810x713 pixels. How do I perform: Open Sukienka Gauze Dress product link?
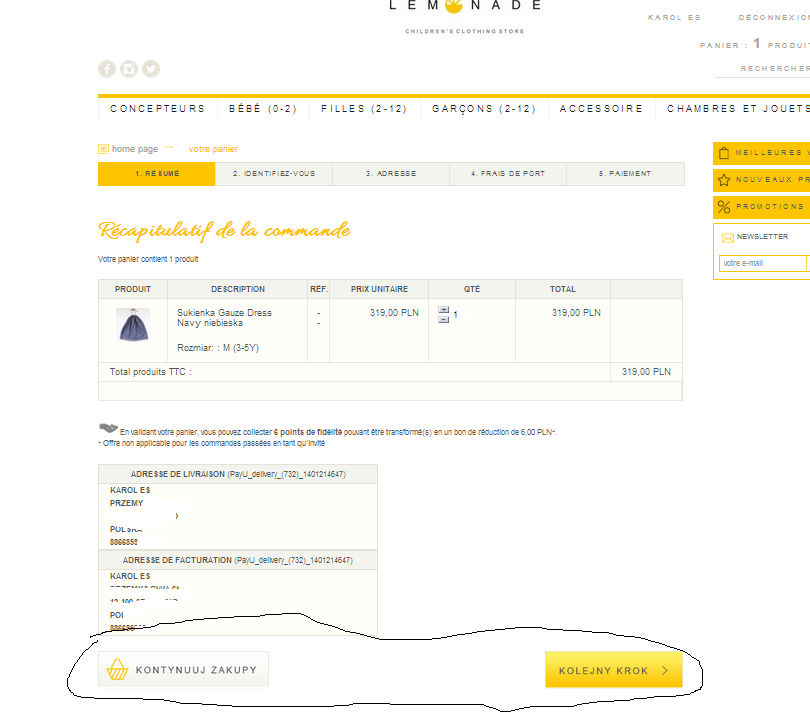tap(224, 318)
